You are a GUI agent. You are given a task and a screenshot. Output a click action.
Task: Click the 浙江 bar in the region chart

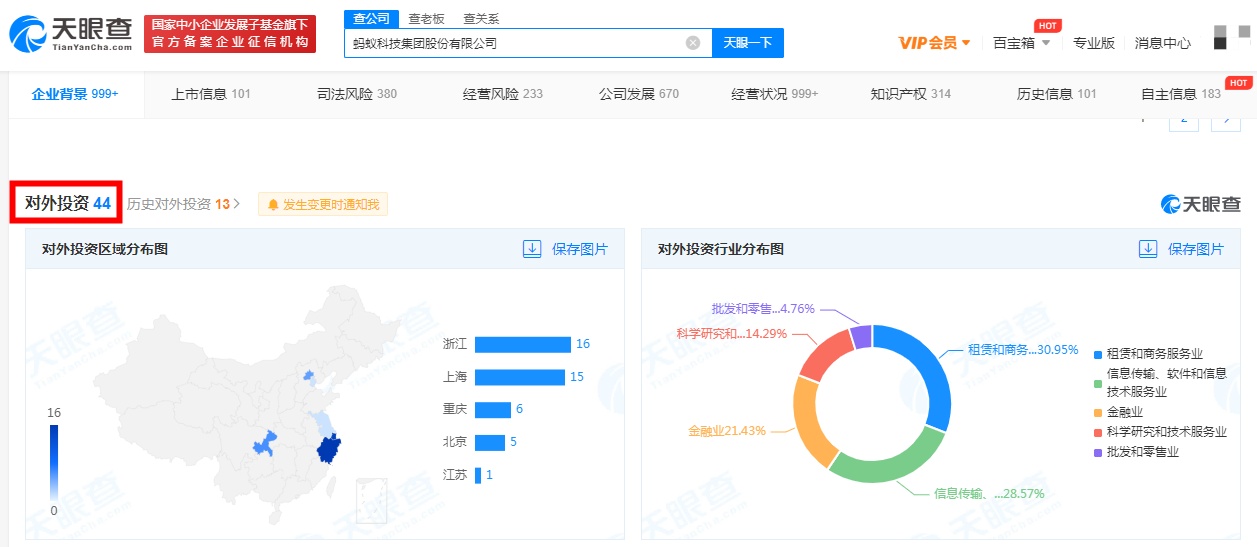click(x=522, y=344)
